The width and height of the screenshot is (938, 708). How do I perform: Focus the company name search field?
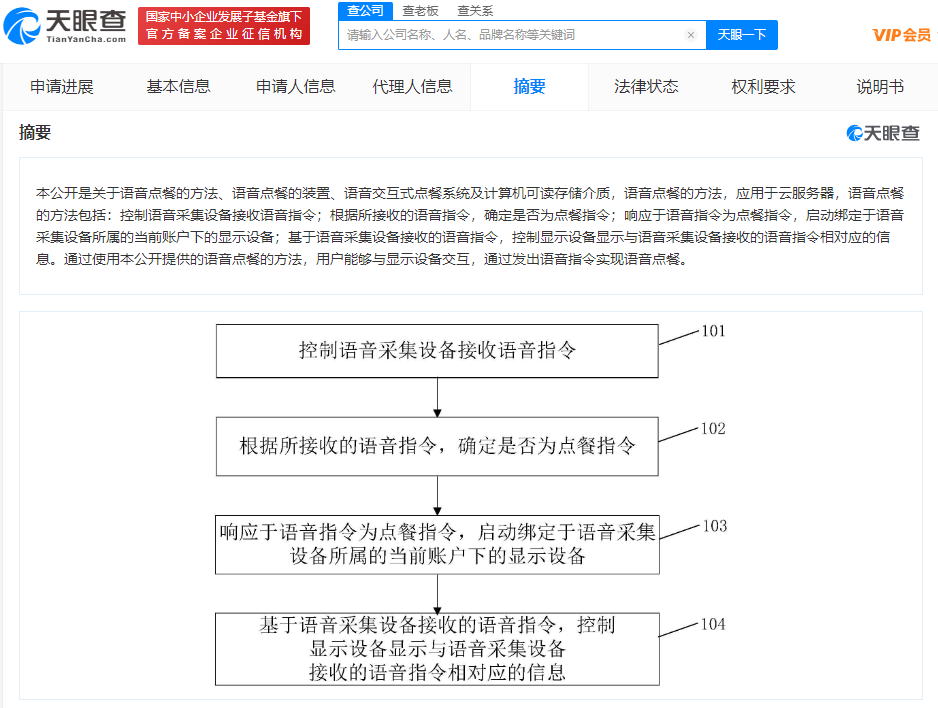point(512,35)
